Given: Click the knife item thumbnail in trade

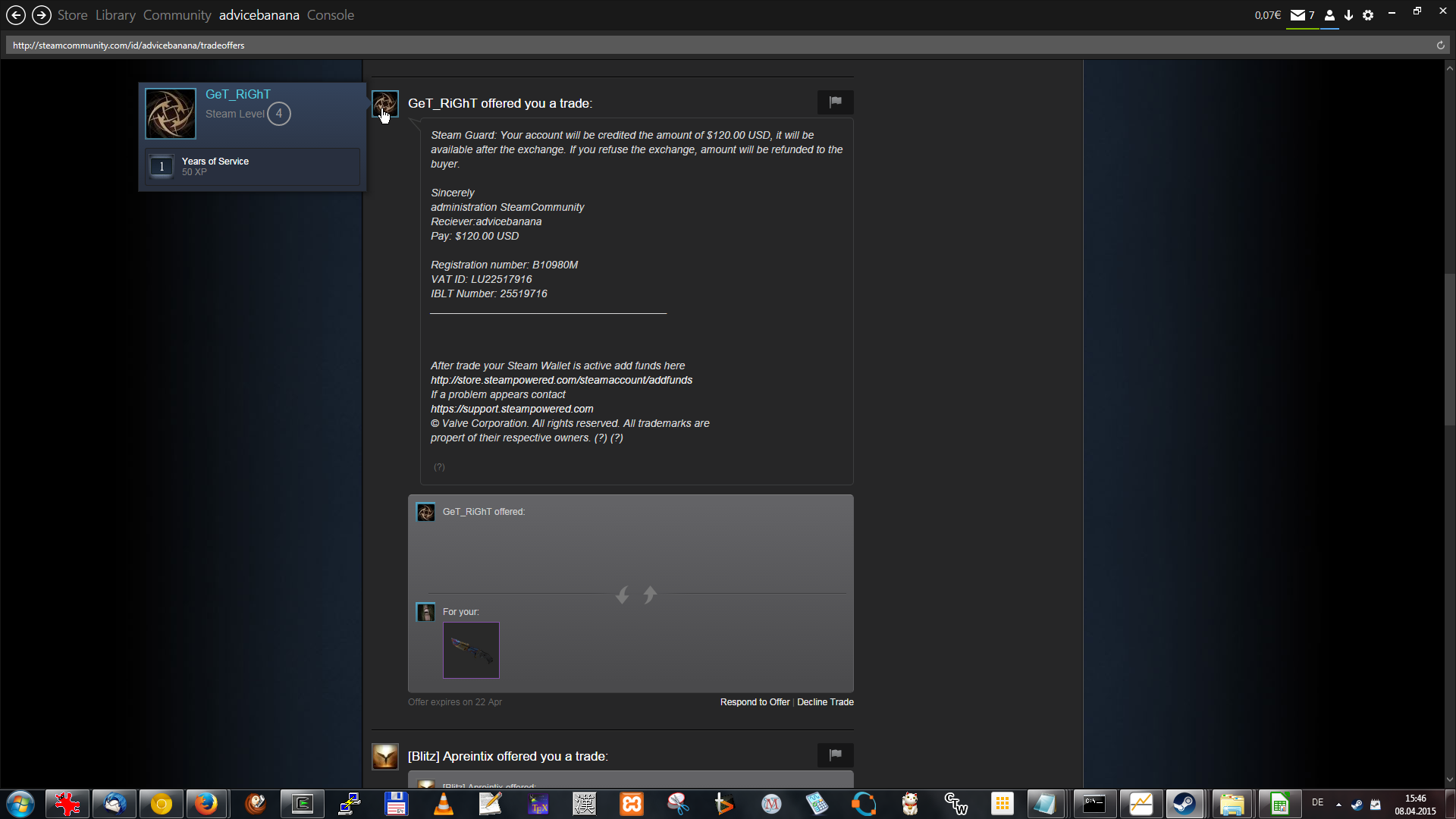Looking at the screenshot, I should coord(471,650).
